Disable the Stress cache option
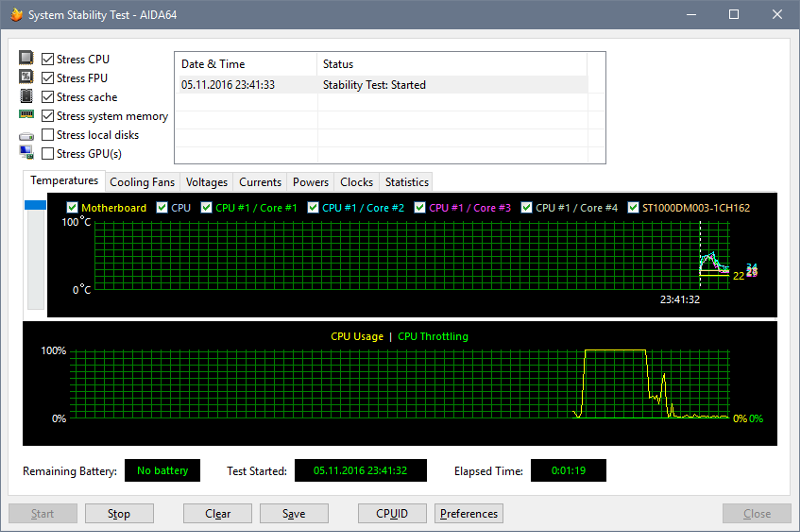 click(x=47, y=97)
